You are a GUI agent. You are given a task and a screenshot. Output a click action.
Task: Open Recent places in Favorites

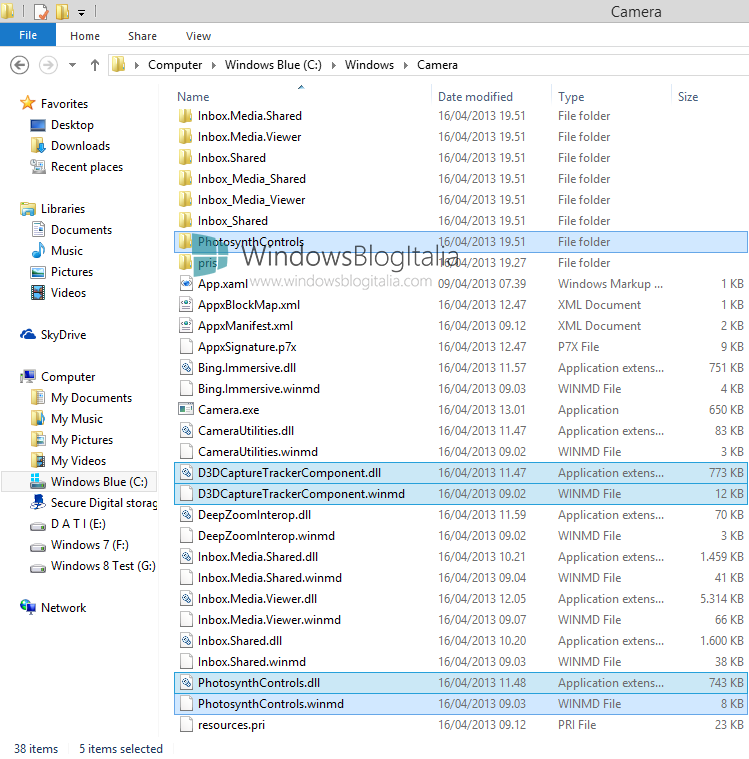tap(87, 167)
